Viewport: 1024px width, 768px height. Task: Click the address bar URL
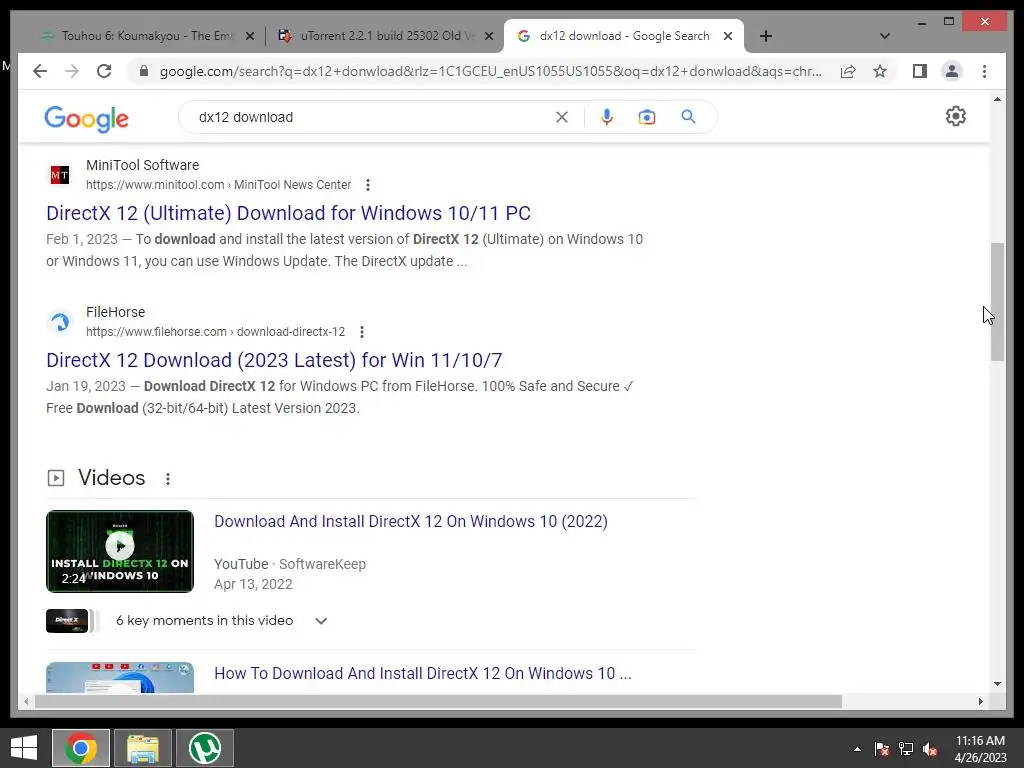[x=490, y=71]
